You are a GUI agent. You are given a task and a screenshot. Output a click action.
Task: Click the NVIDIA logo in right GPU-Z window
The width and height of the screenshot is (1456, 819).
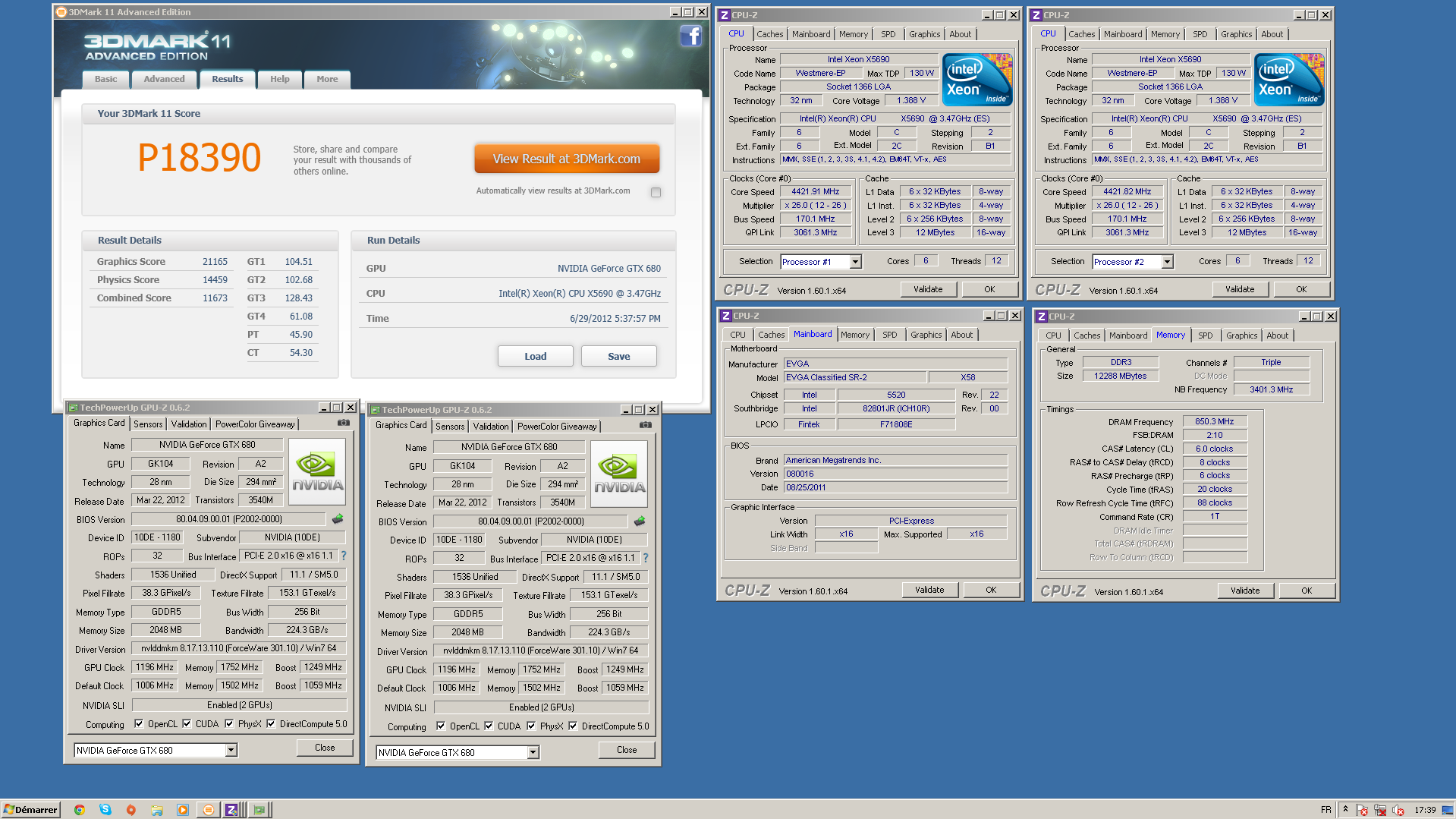619,474
